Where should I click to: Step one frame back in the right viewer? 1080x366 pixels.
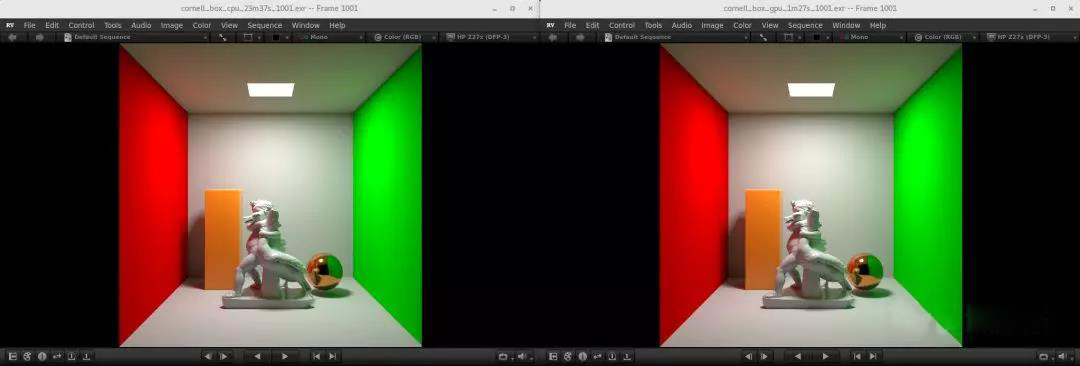(x=749, y=356)
